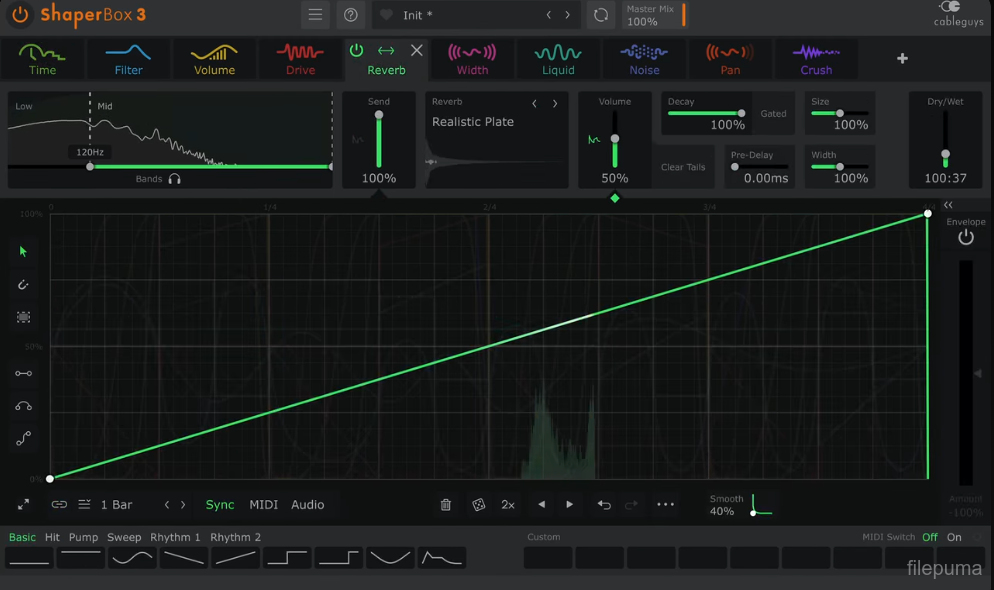Viewport: 994px width, 590px height.
Task: Click the randomize dice icon
Action: point(479,505)
